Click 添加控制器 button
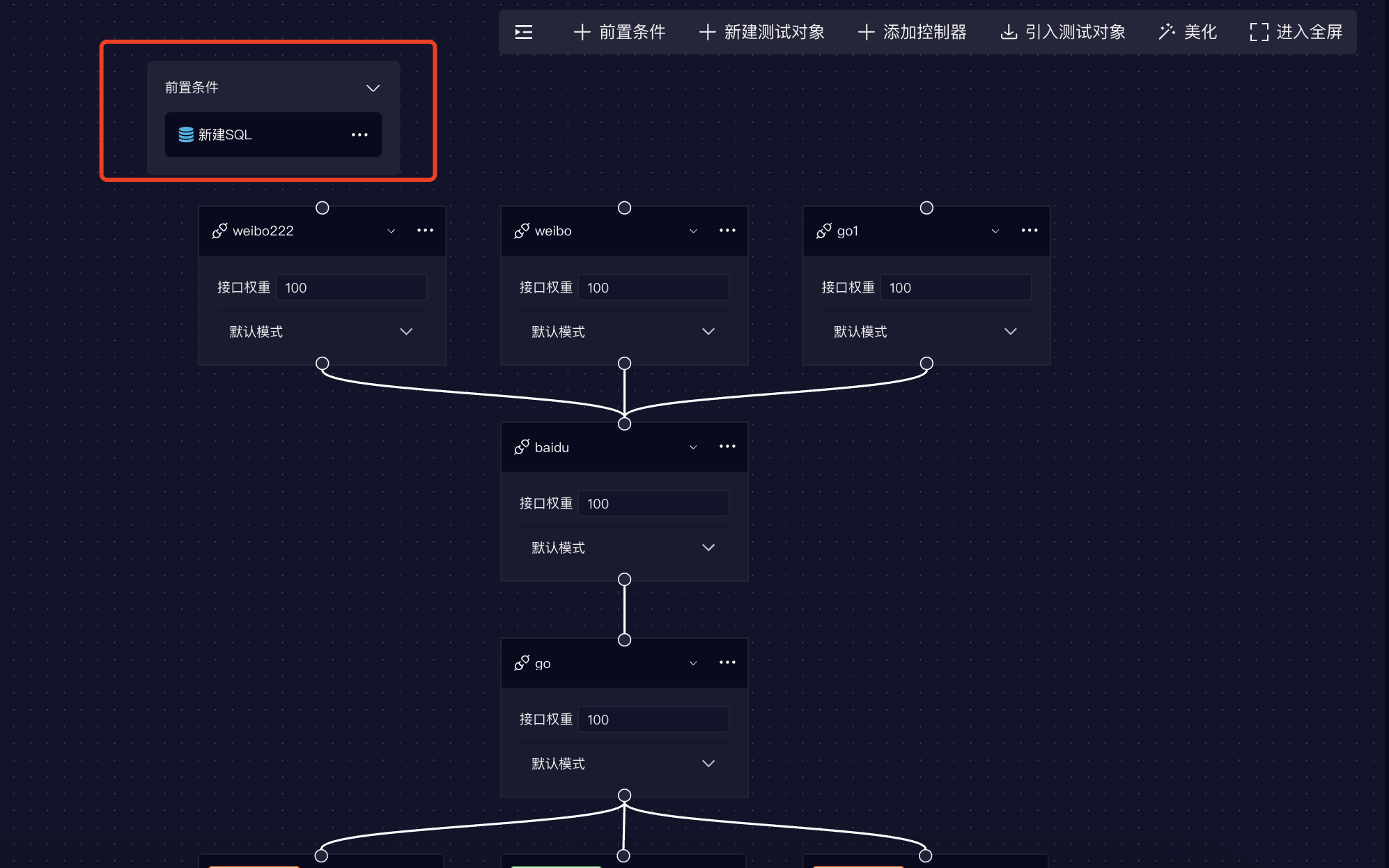Viewport: 1389px width, 868px height. point(912,32)
